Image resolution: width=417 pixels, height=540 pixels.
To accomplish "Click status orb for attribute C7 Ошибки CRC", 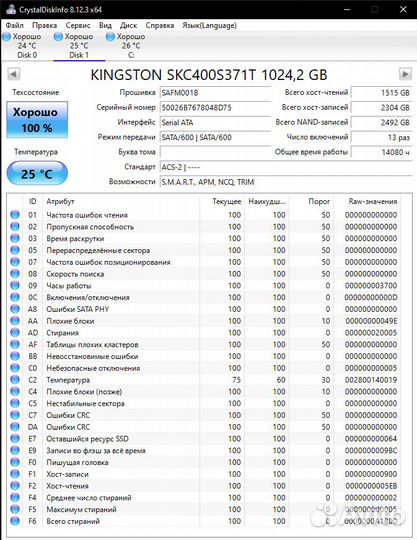I will 15,415.
